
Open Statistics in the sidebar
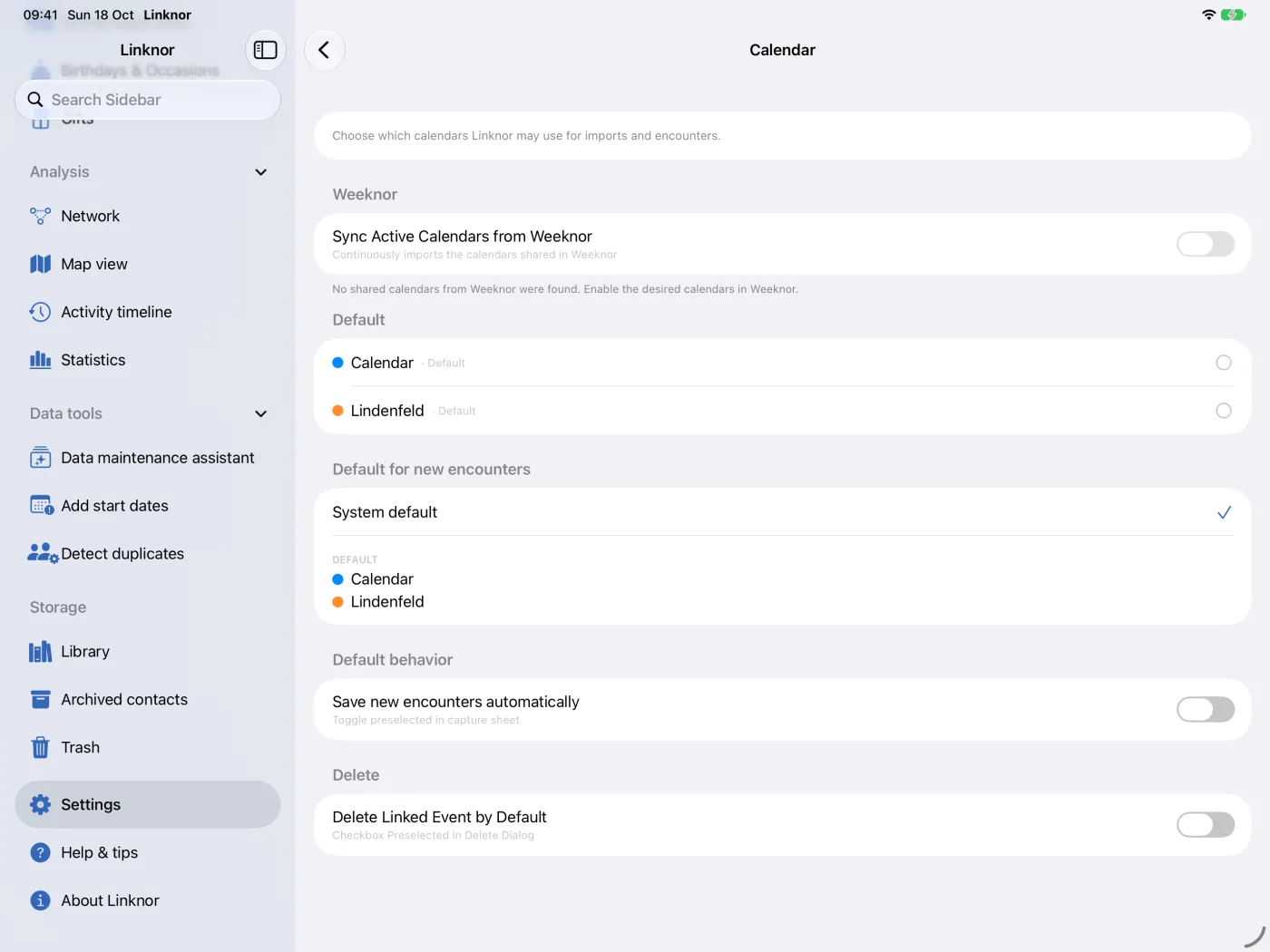click(148, 360)
